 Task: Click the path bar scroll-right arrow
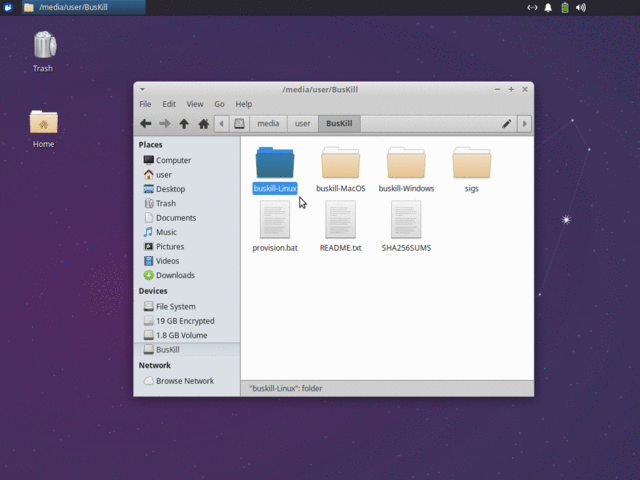point(525,123)
